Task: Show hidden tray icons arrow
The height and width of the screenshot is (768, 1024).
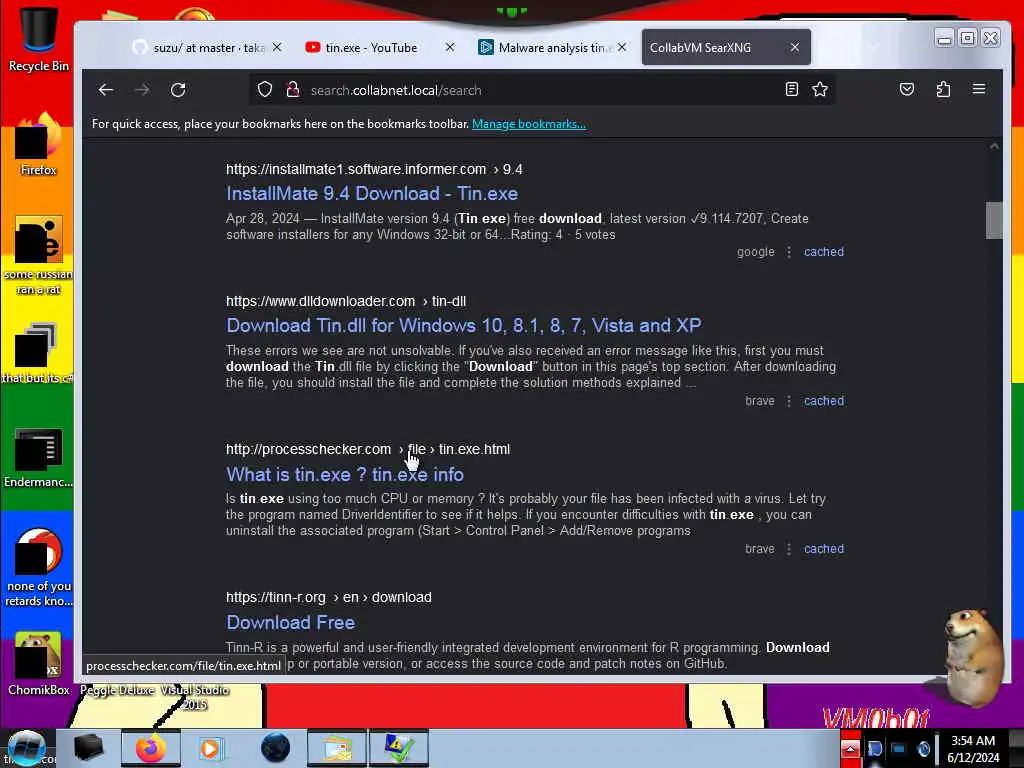Action: [x=850, y=749]
